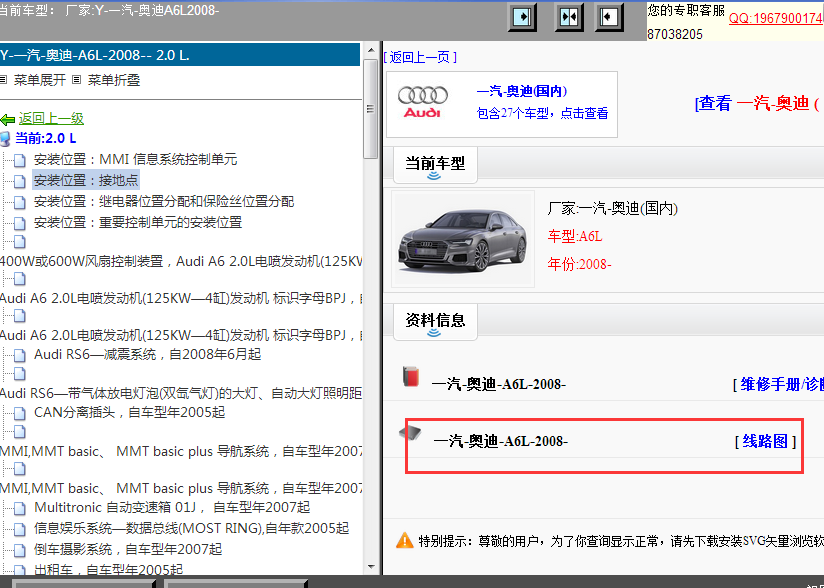824x588 pixels.
Task: Open the 线路图 link
Action: pyautogui.click(x=765, y=441)
